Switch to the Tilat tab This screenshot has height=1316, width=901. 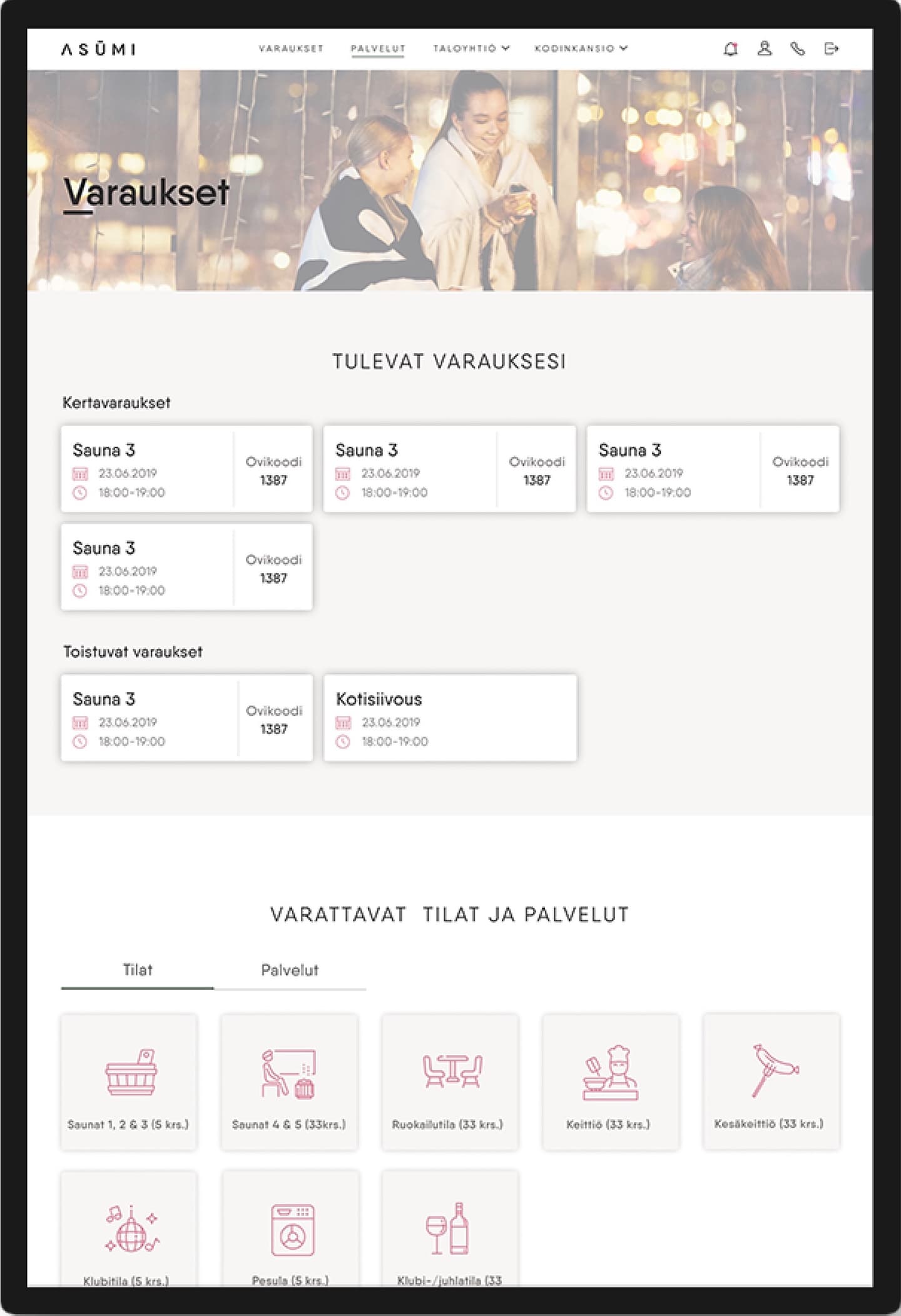click(138, 971)
